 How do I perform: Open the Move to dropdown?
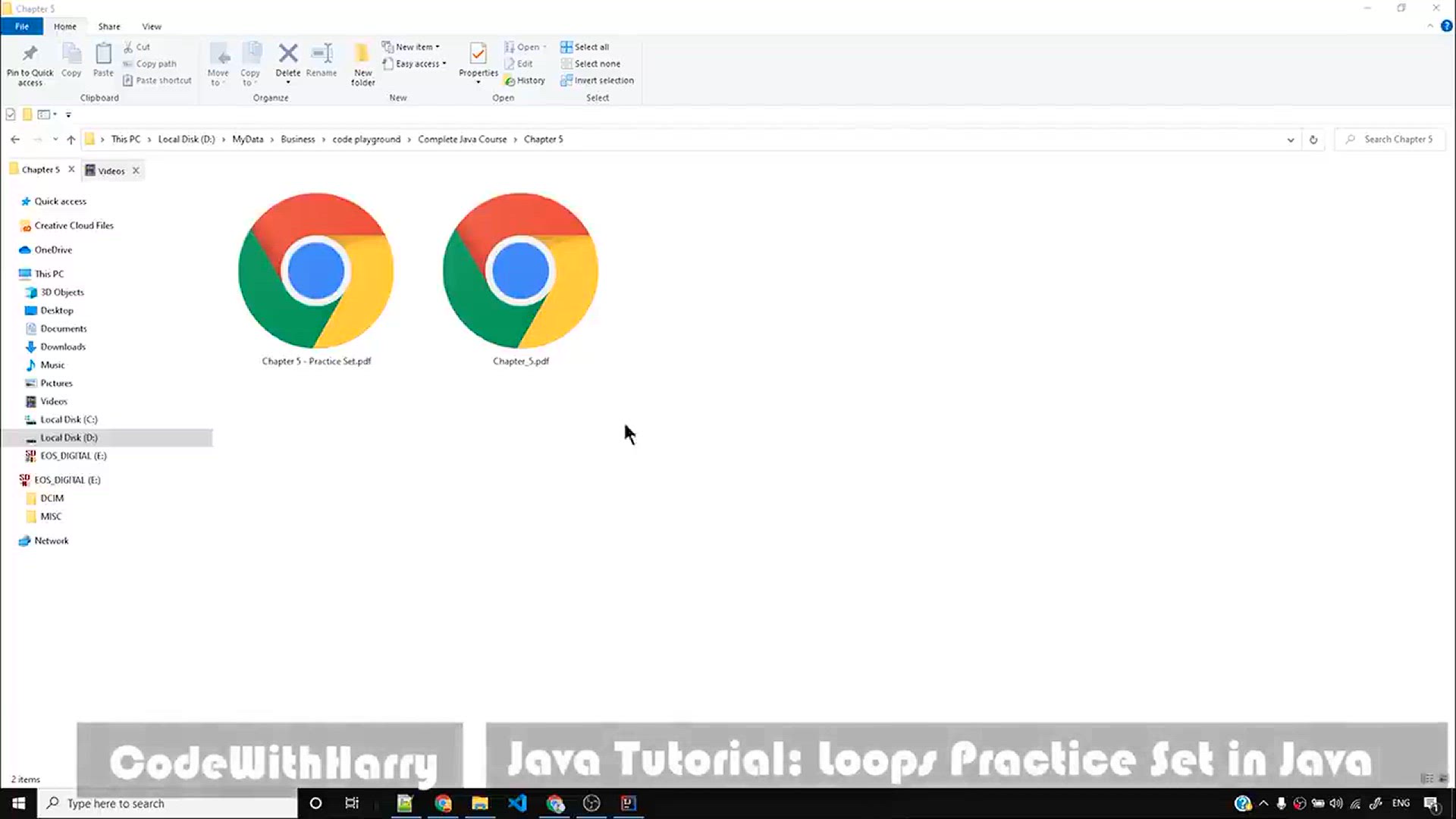coord(218,64)
